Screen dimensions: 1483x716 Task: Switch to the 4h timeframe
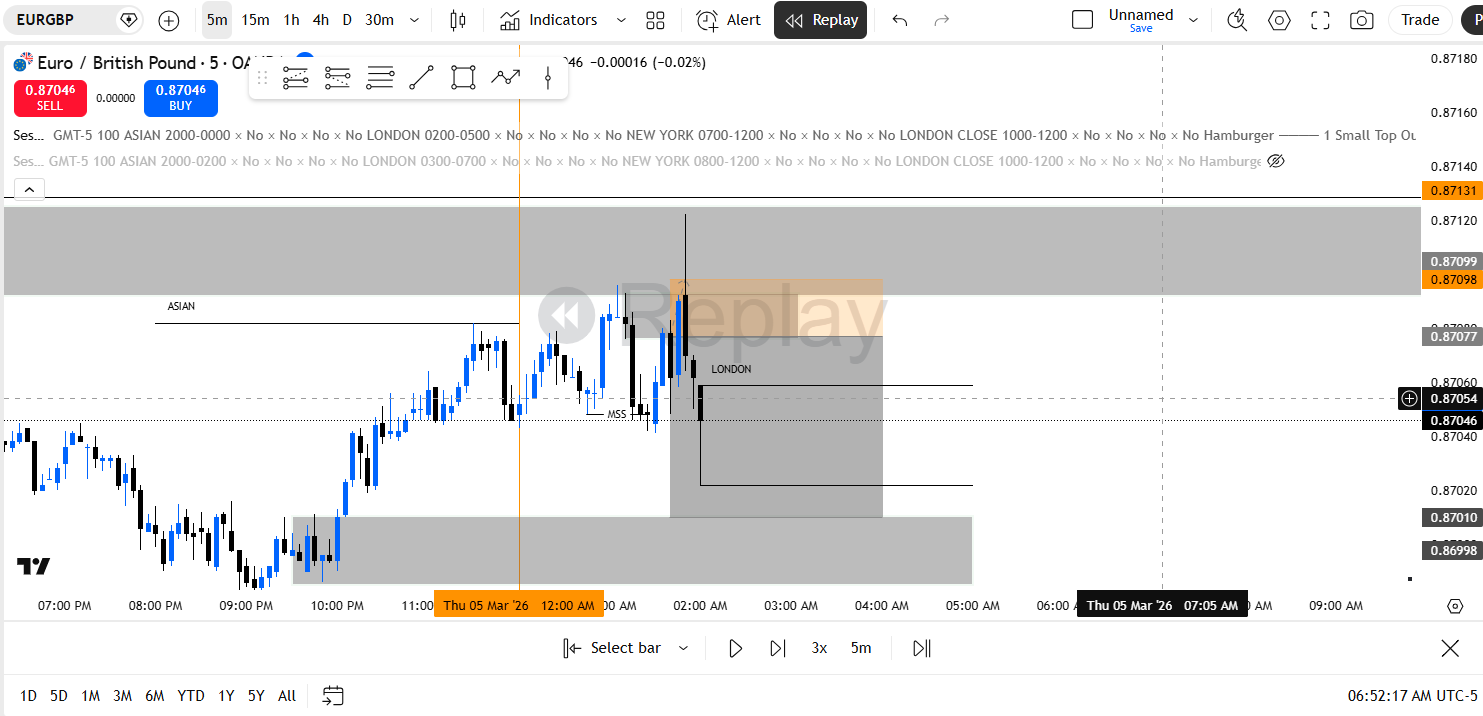pyautogui.click(x=320, y=20)
